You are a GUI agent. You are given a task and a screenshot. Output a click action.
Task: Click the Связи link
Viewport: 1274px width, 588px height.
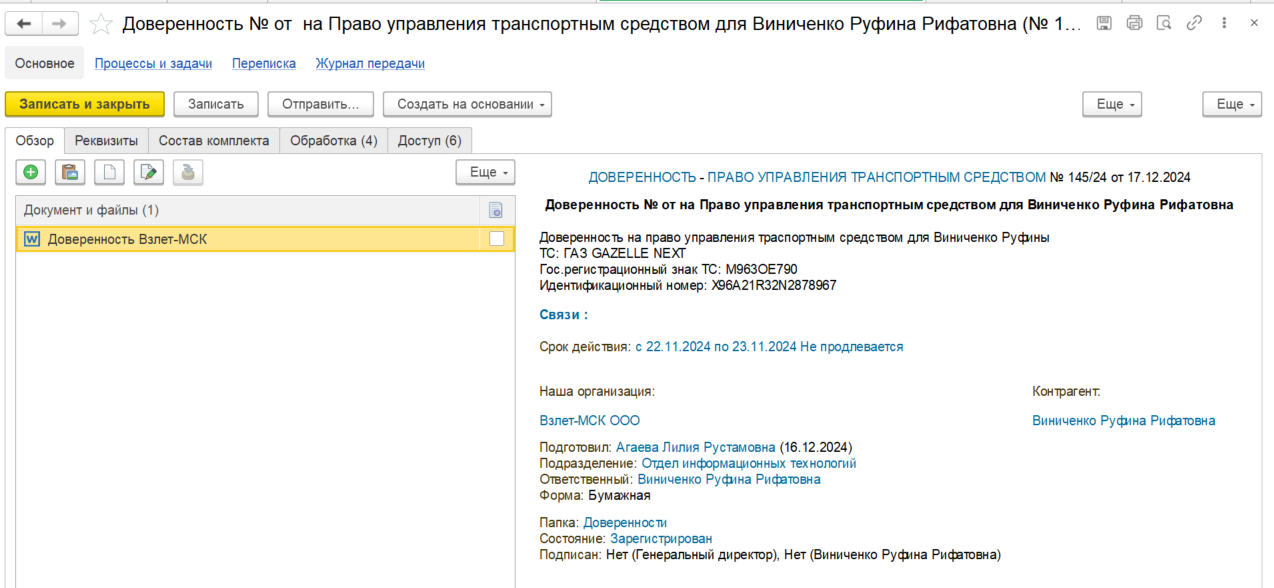pyautogui.click(x=564, y=315)
